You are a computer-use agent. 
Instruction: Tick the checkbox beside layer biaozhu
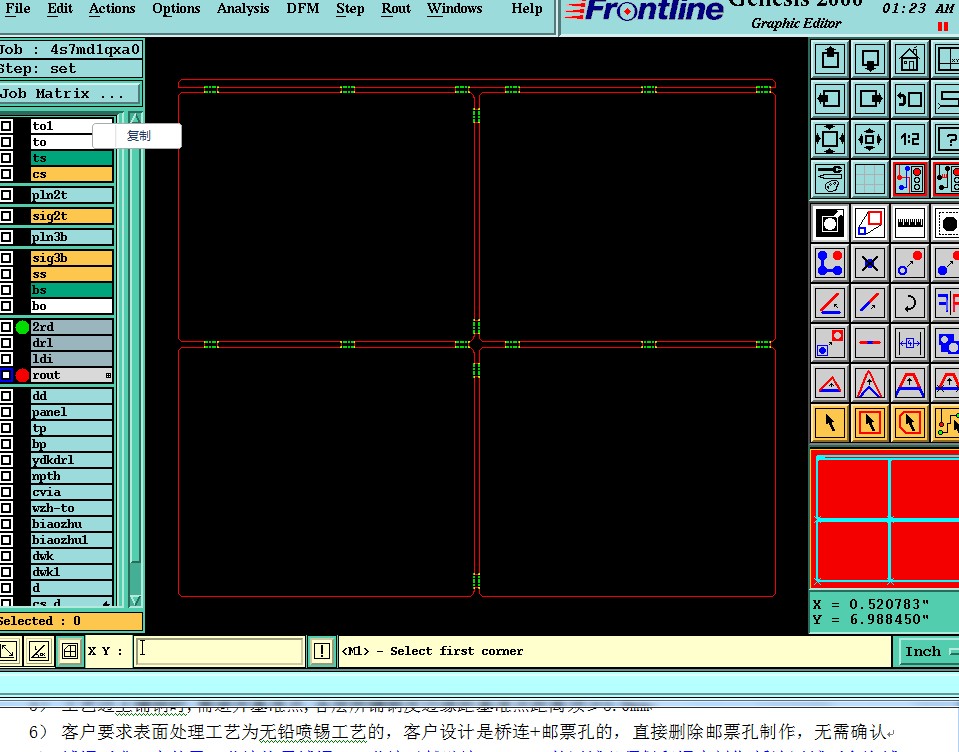coord(6,524)
